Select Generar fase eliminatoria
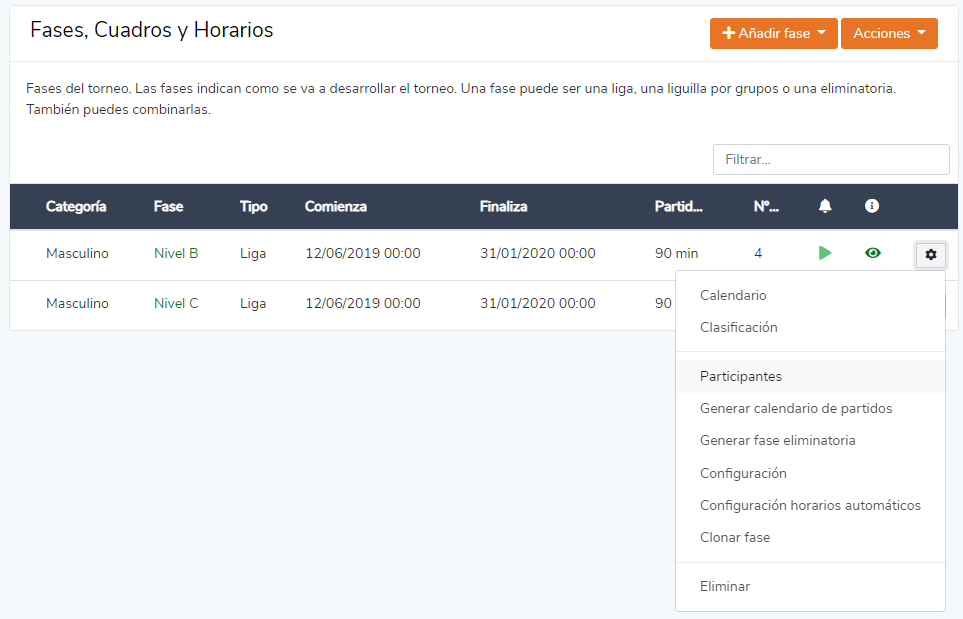The image size is (963, 619). (810, 440)
